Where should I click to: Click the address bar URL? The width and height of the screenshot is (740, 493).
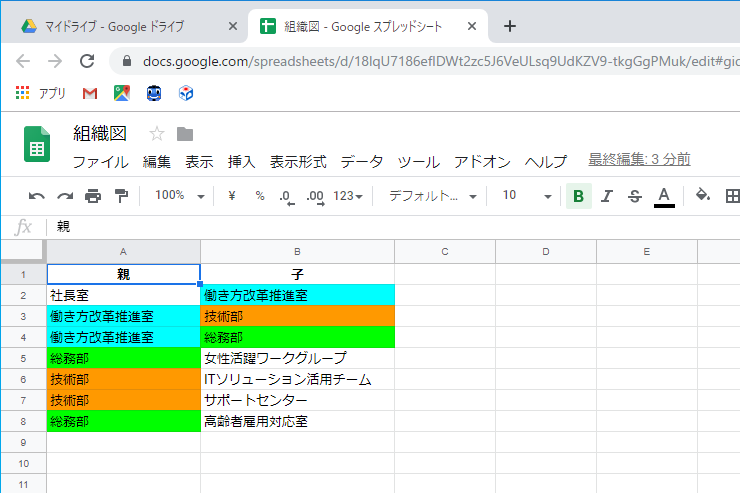[x=440, y=61]
